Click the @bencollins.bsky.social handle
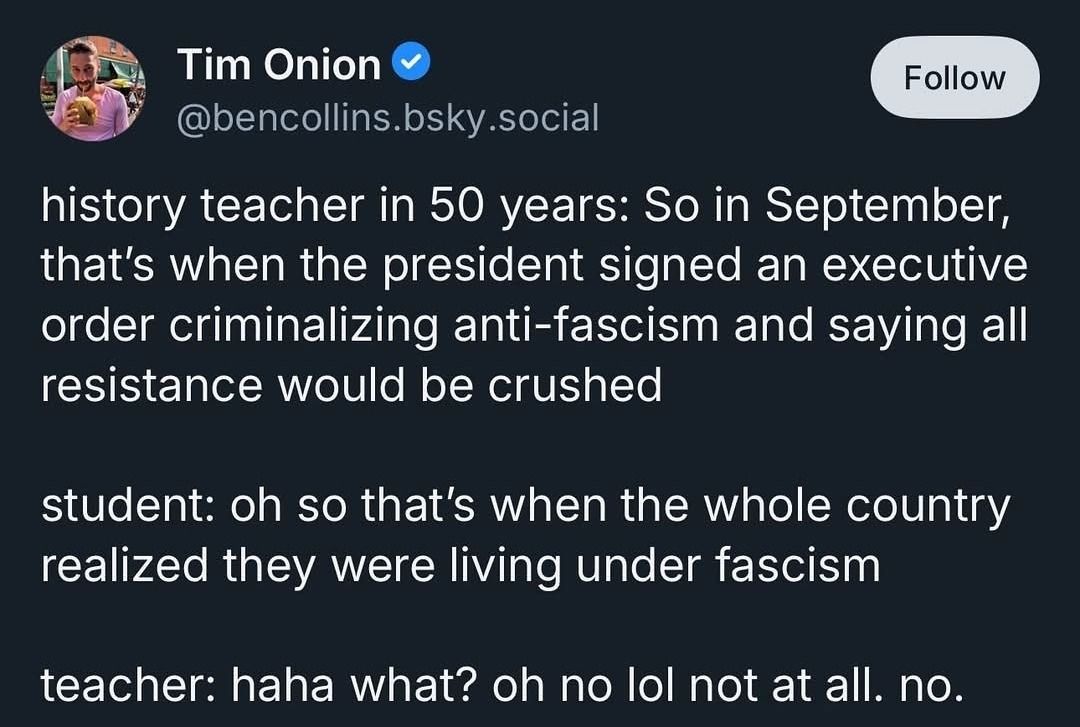Screen dimensions: 1080x727 (388, 118)
